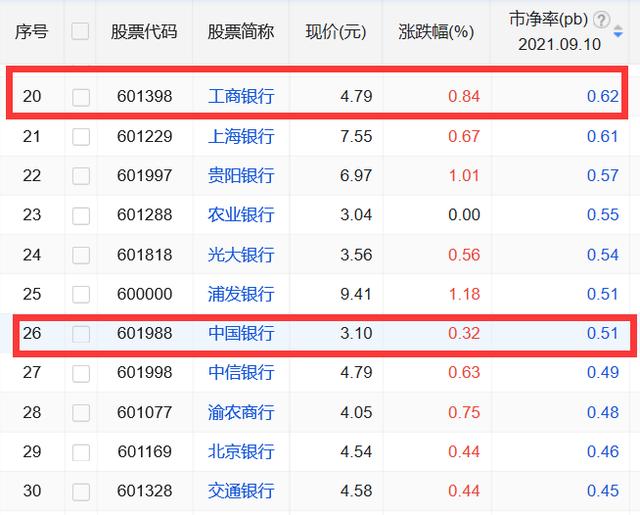Open the 中国银行 stock link
Viewport: 640px width, 515px height.
coord(241,333)
